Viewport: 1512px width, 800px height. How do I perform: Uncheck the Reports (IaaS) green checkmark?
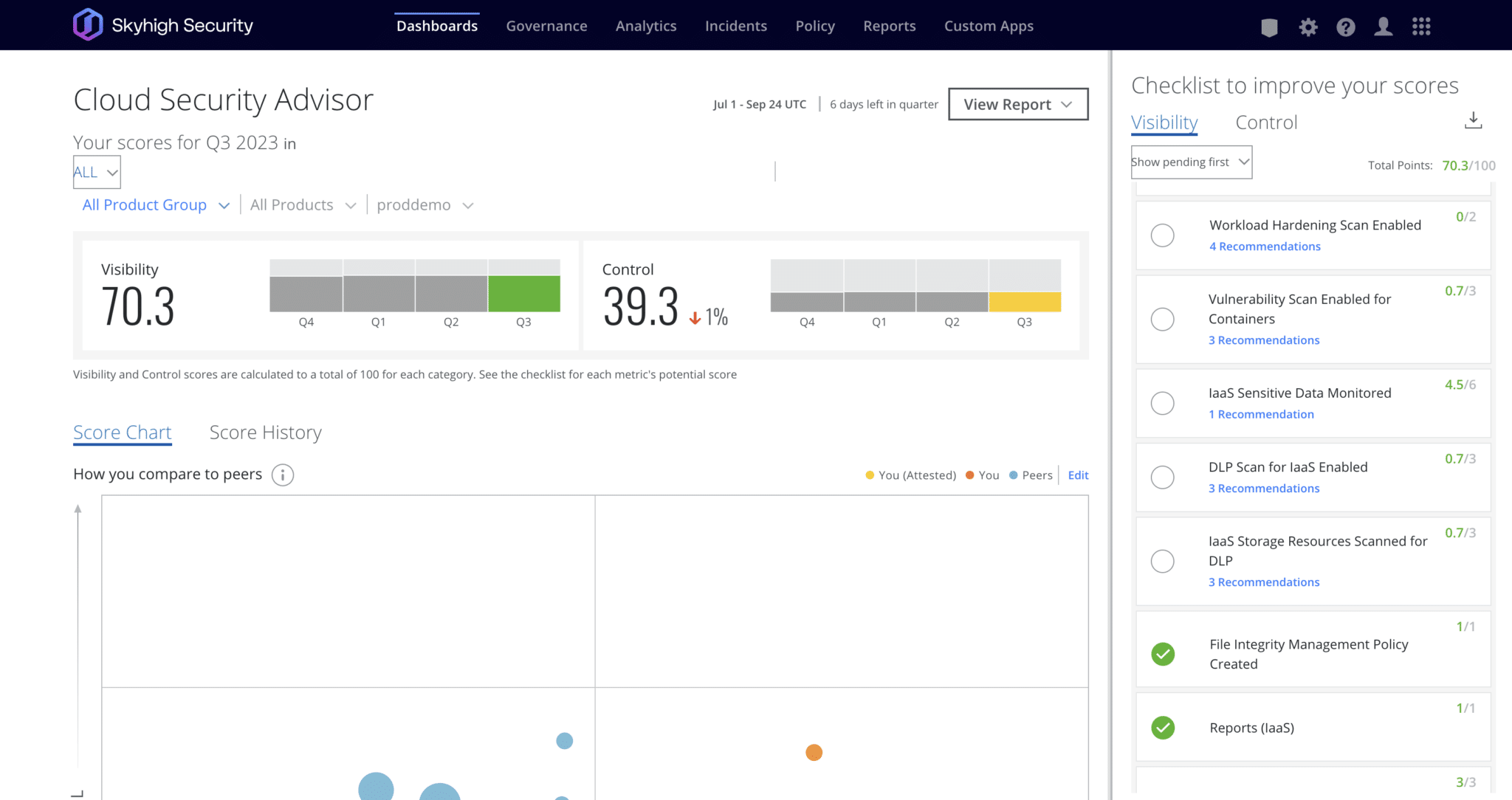point(1163,728)
